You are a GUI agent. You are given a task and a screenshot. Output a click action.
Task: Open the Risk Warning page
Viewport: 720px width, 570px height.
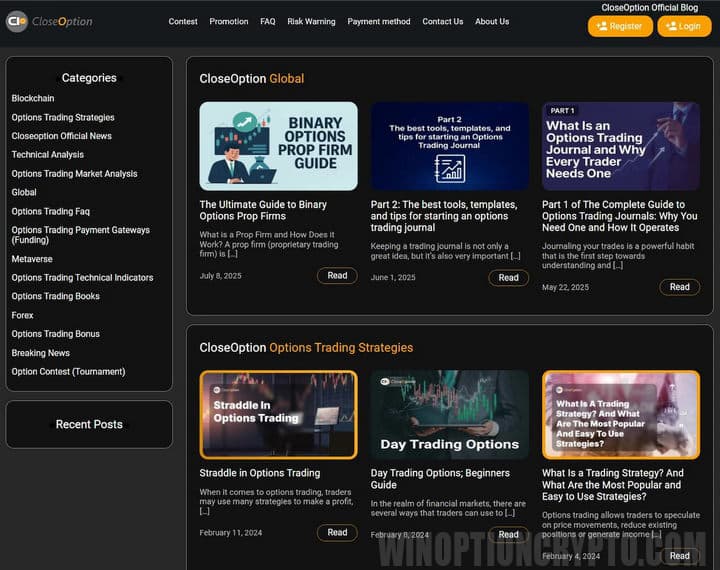[311, 22]
